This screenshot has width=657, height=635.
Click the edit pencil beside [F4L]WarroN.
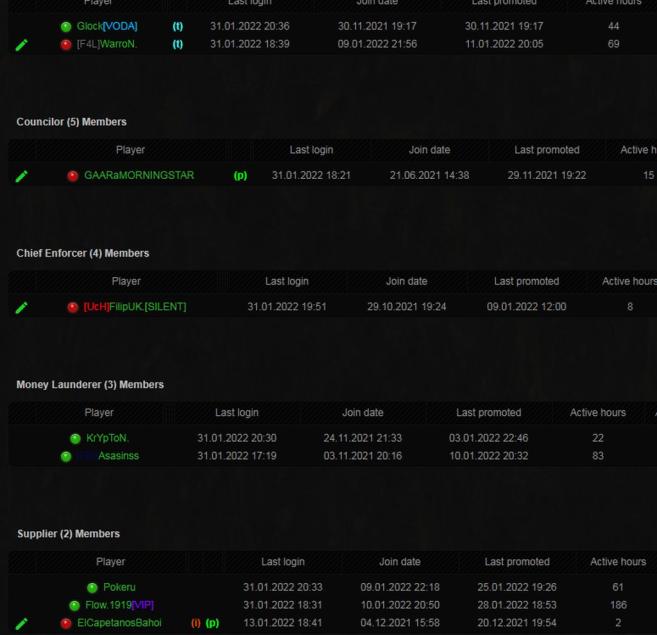[x=22, y=45]
